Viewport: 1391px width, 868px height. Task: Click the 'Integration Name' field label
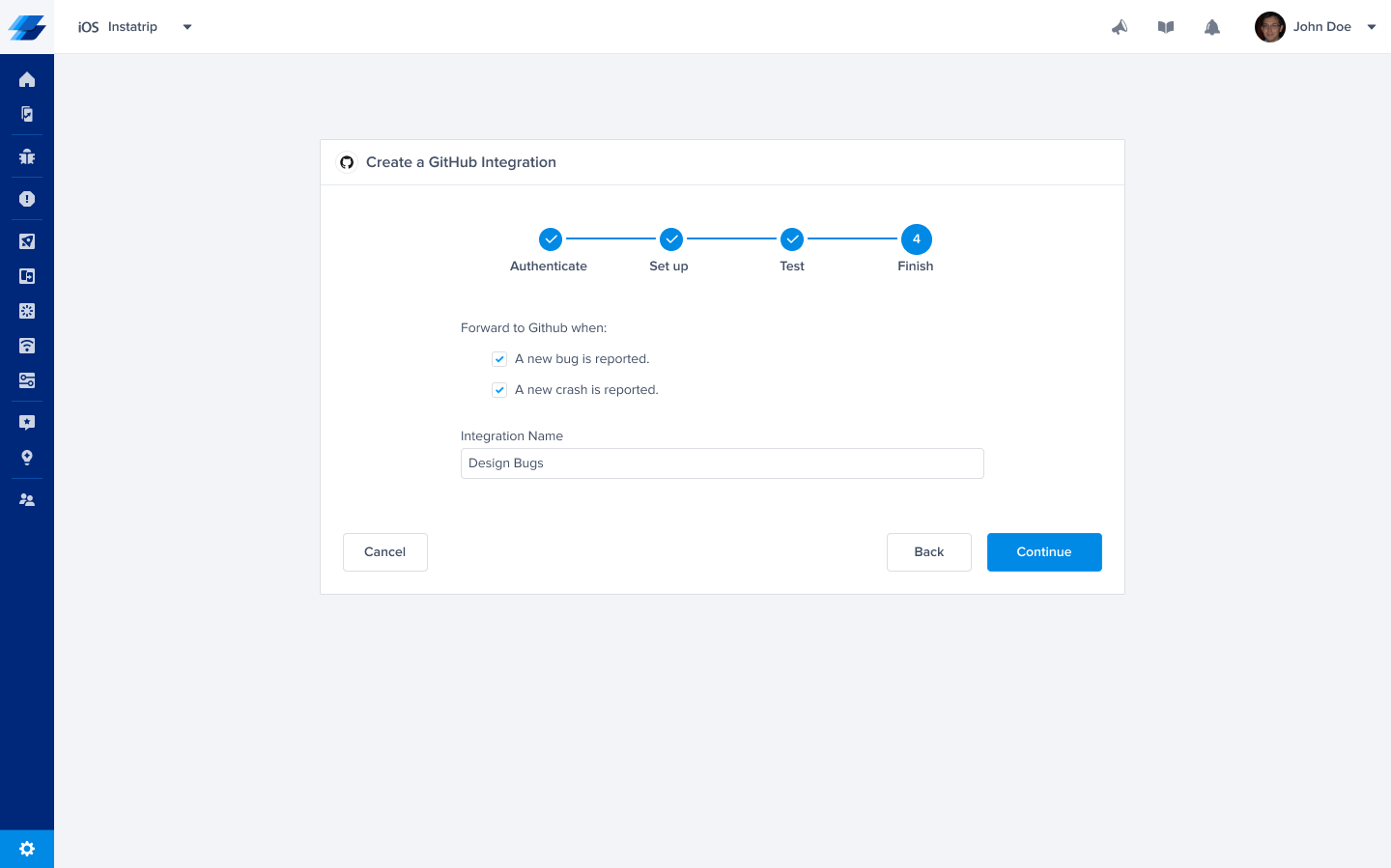click(x=512, y=436)
